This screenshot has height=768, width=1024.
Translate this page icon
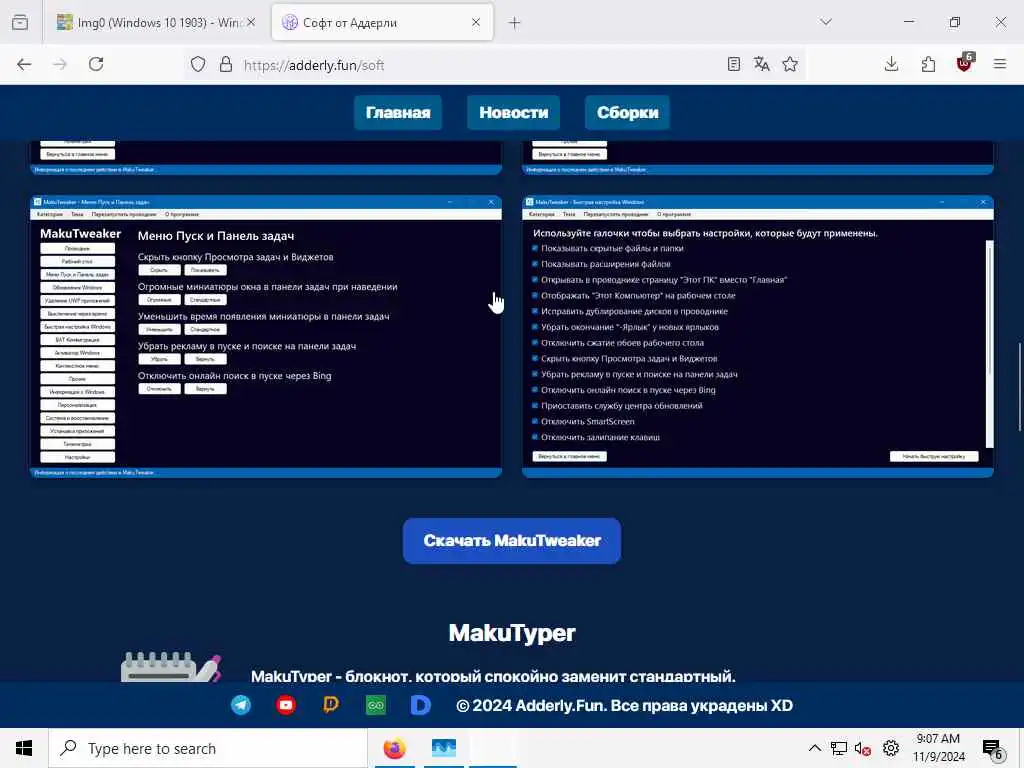[761, 64]
